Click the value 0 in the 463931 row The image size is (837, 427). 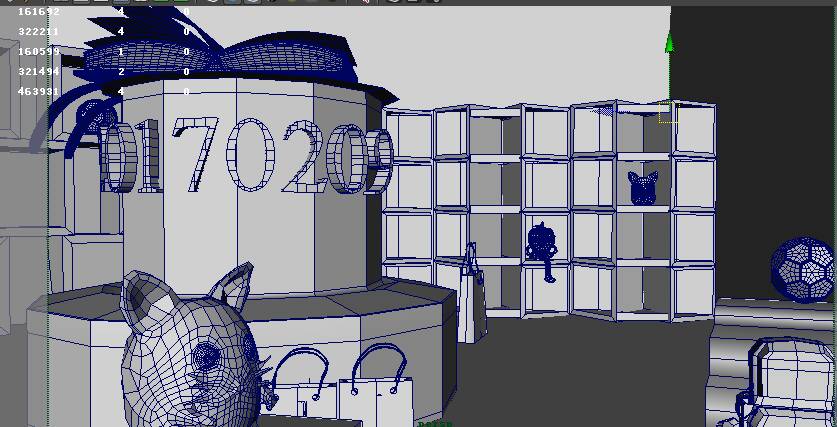pyautogui.click(x=186, y=92)
